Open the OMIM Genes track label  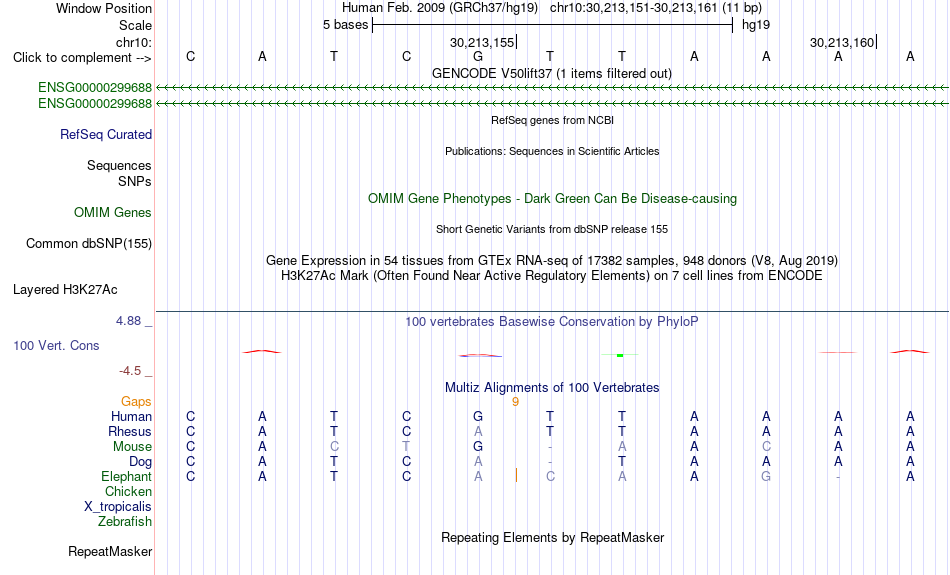112,213
